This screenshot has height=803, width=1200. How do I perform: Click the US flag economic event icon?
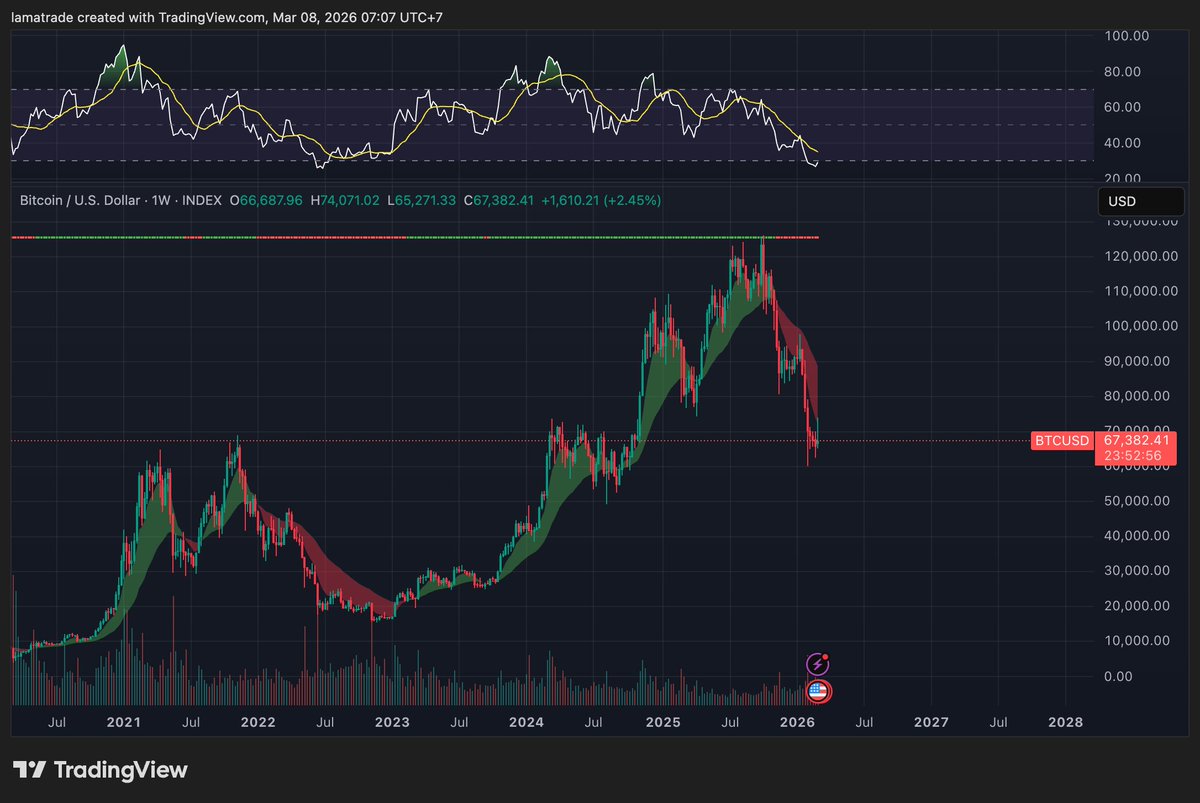point(818,690)
